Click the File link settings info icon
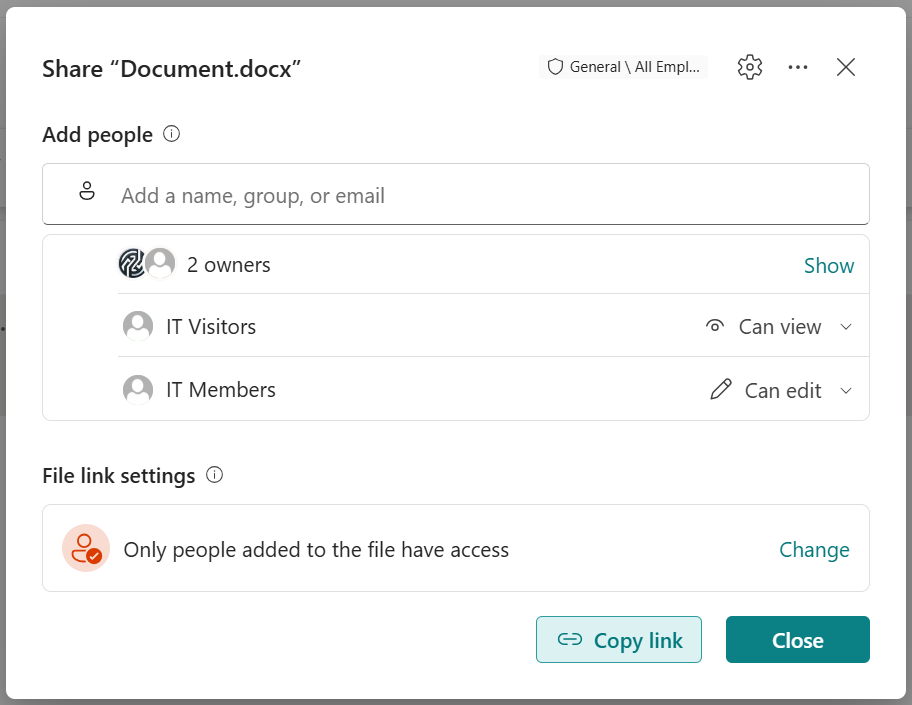The height and width of the screenshot is (705, 912). (215, 475)
